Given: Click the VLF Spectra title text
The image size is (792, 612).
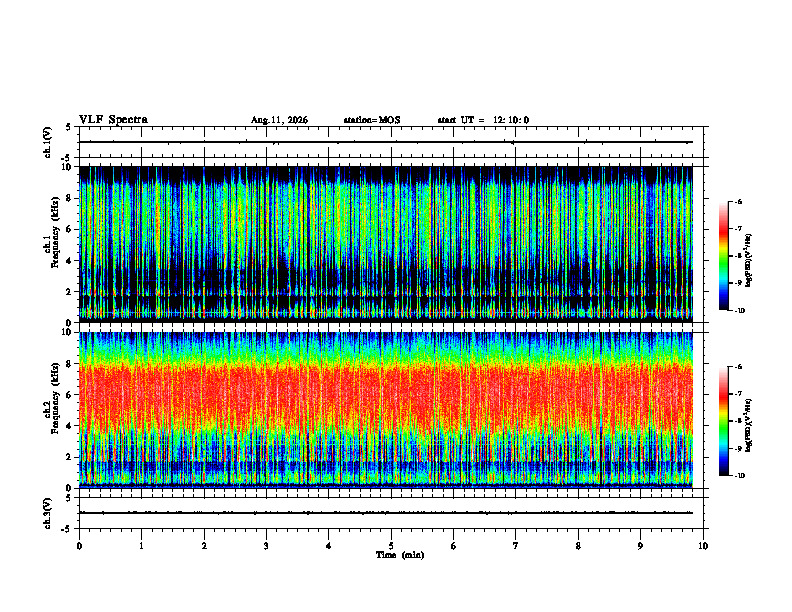Looking at the screenshot, I should coord(113,120).
